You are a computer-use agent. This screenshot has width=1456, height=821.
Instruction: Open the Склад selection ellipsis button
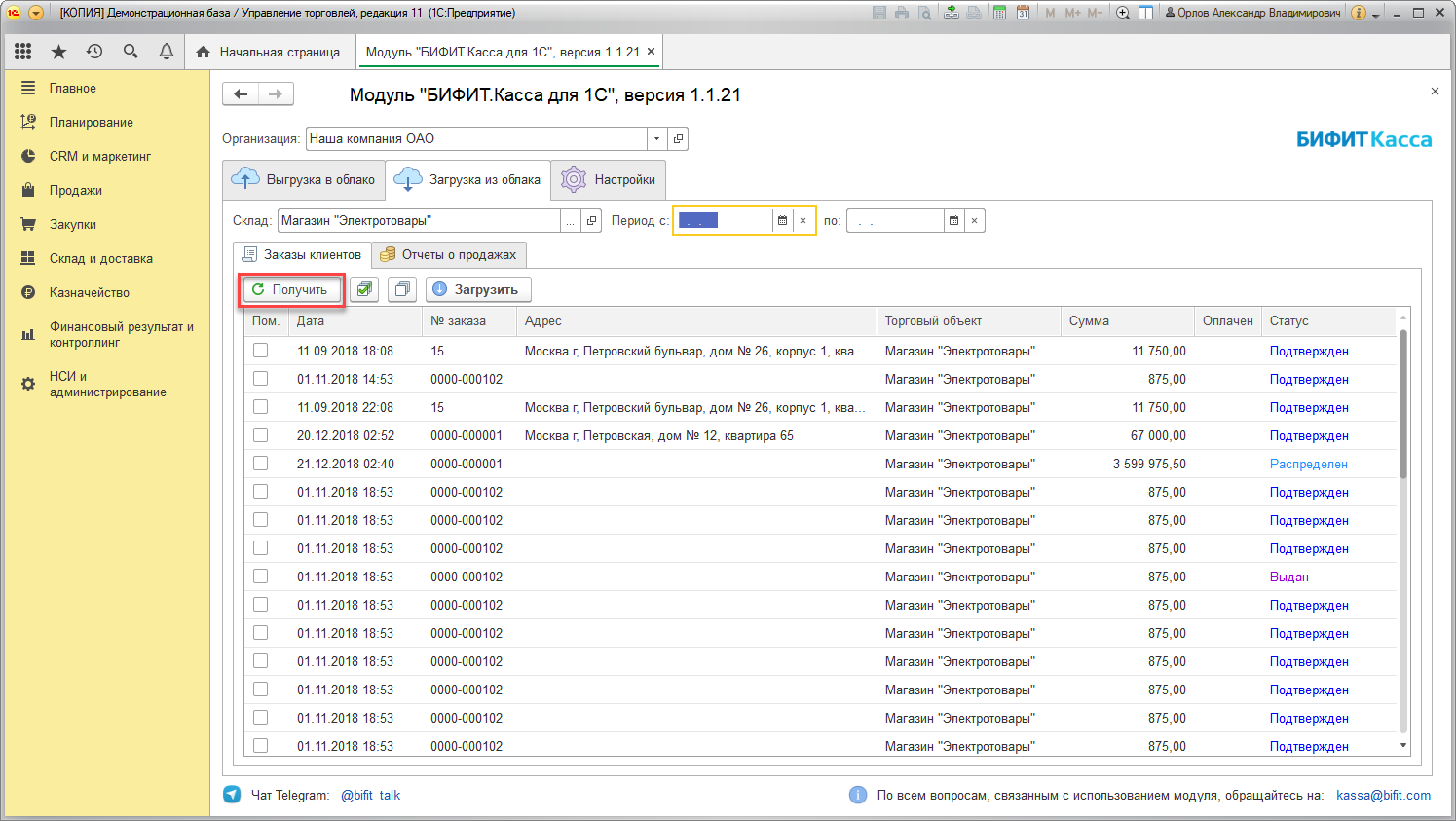tap(571, 221)
